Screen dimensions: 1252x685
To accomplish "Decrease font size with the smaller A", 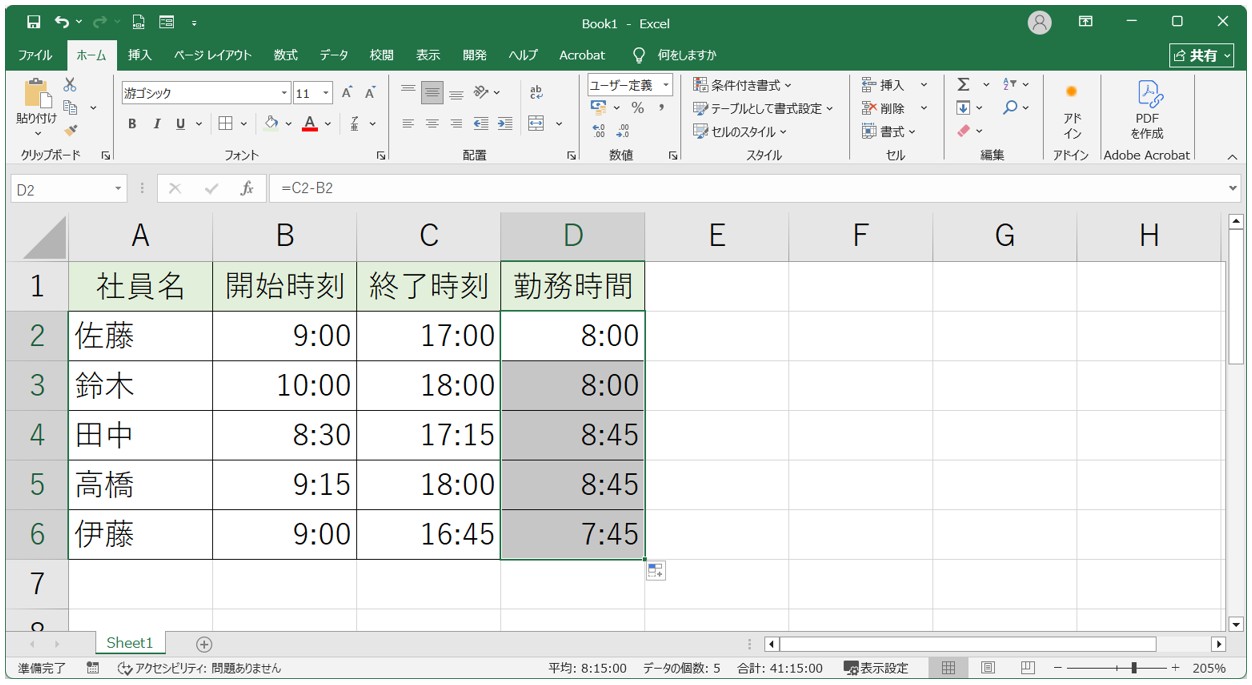I will point(369,93).
